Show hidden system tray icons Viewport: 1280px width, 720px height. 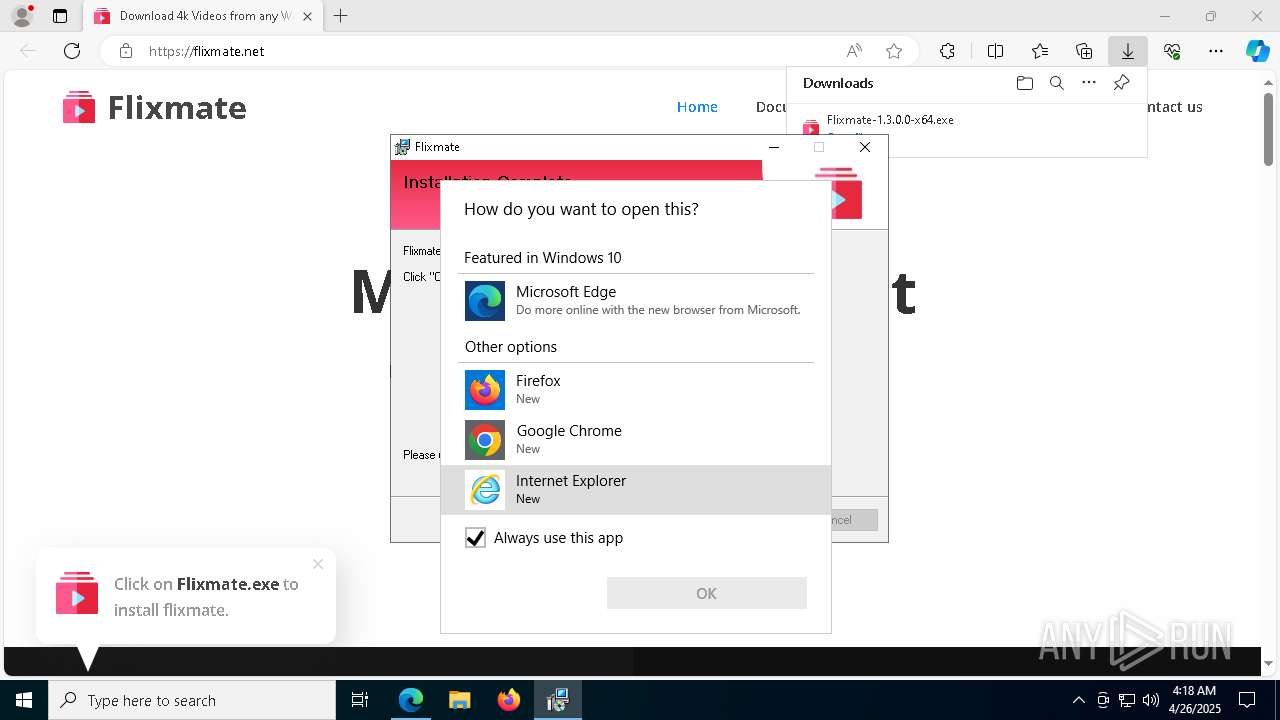tap(1078, 700)
